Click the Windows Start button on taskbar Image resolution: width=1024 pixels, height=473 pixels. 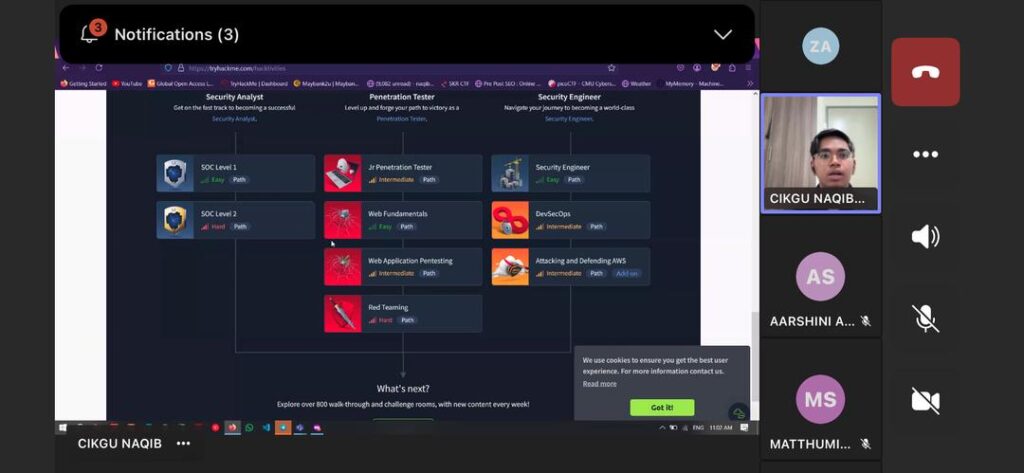click(x=63, y=427)
